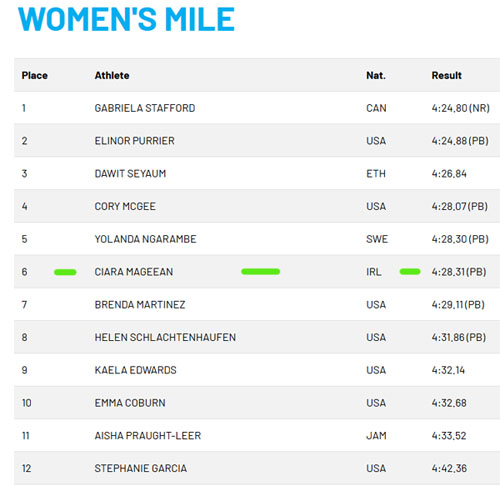Click the Nat. column header
This screenshot has width=500, height=486.
pyautogui.click(x=376, y=75)
